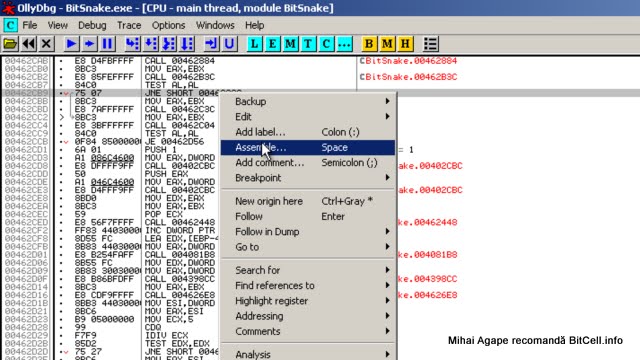
Task: Click comment BitSnake.00462884
Action: (x=411, y=61)
